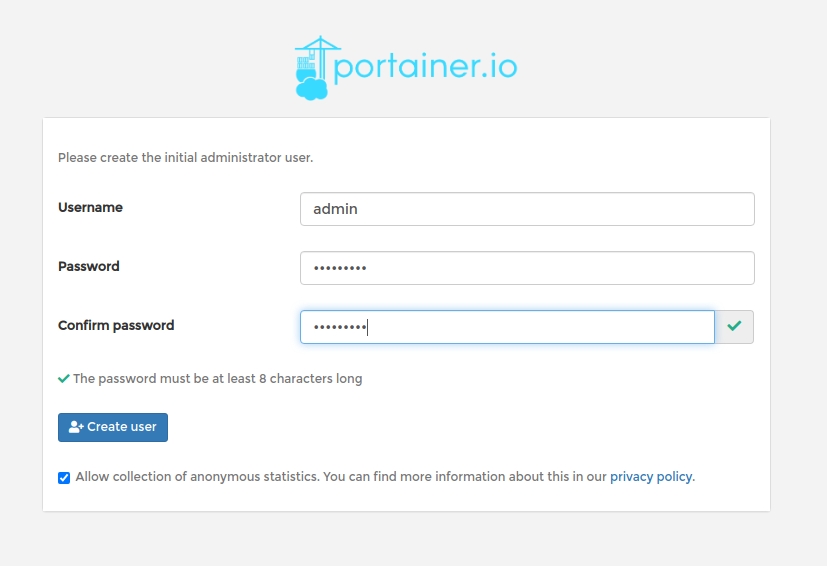The width and height of the screenshot is (827, 566).
Task: Uncheck Allow collection of anonymous statistics
Action: pos(64,478)
